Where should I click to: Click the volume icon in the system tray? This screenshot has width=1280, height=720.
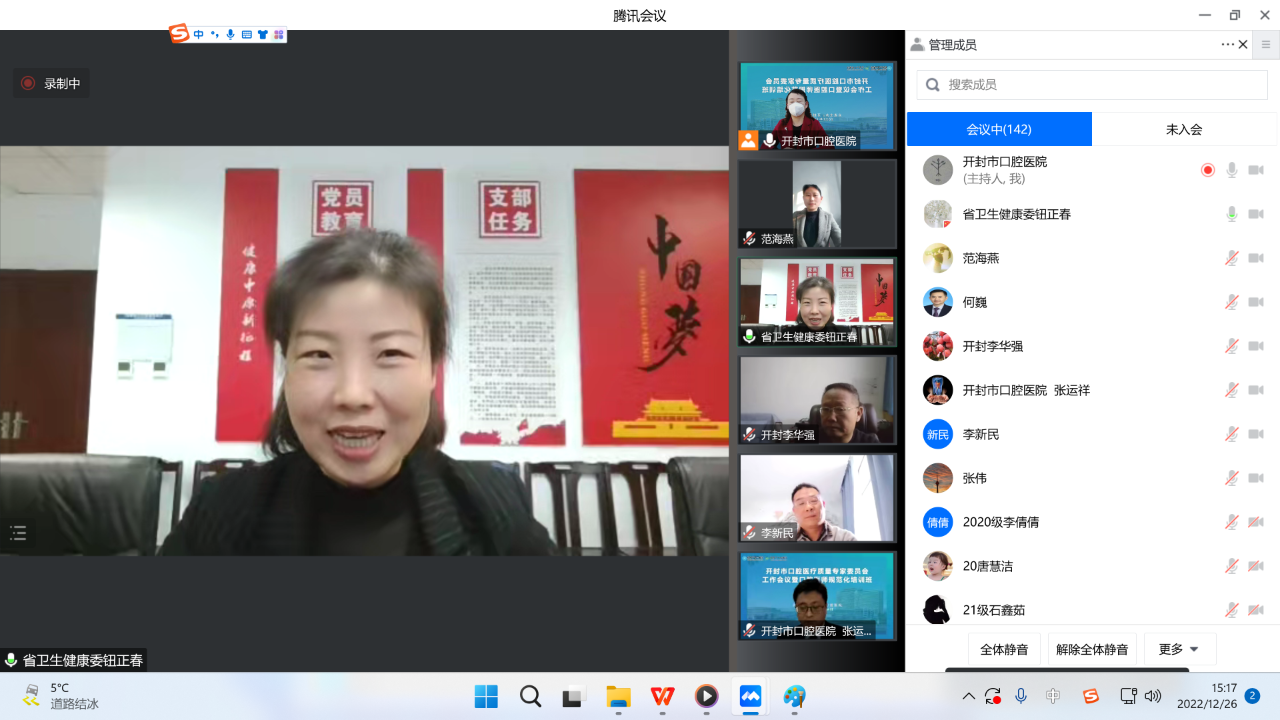pyautogui.click(x=1153, y=697)
